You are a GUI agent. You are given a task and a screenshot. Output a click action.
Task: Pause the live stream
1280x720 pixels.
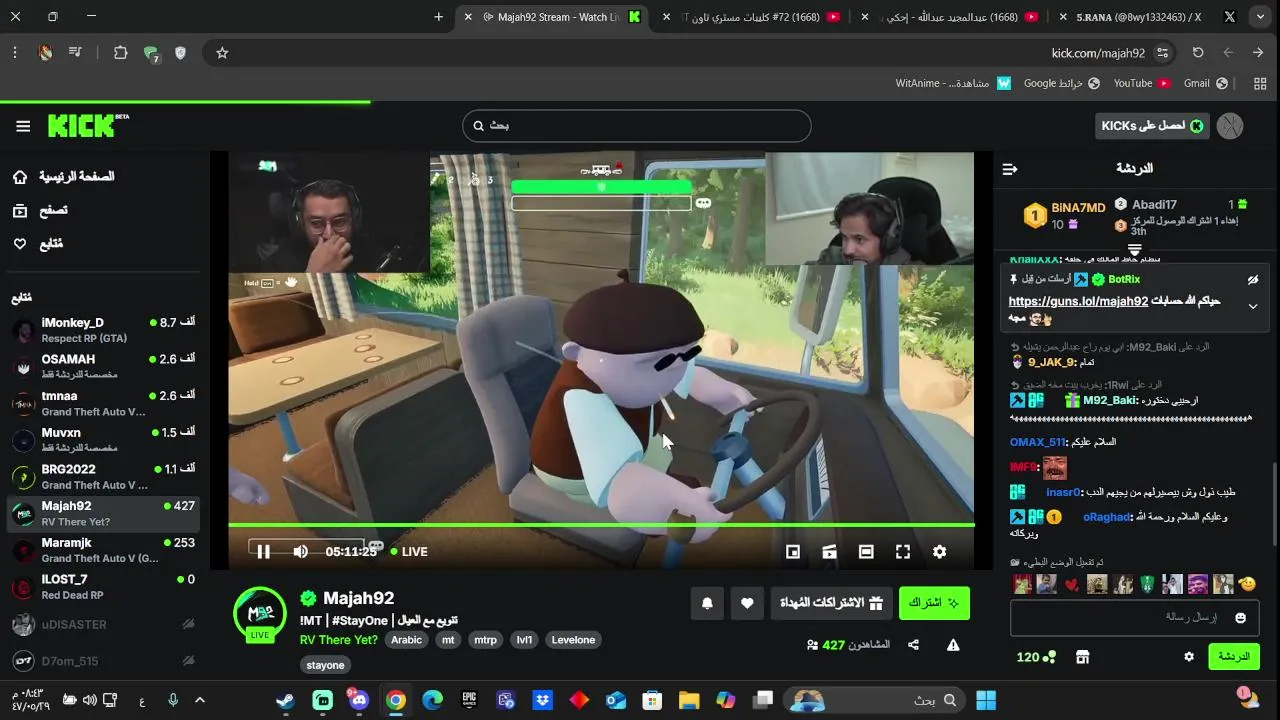click(x=264, y=551)
